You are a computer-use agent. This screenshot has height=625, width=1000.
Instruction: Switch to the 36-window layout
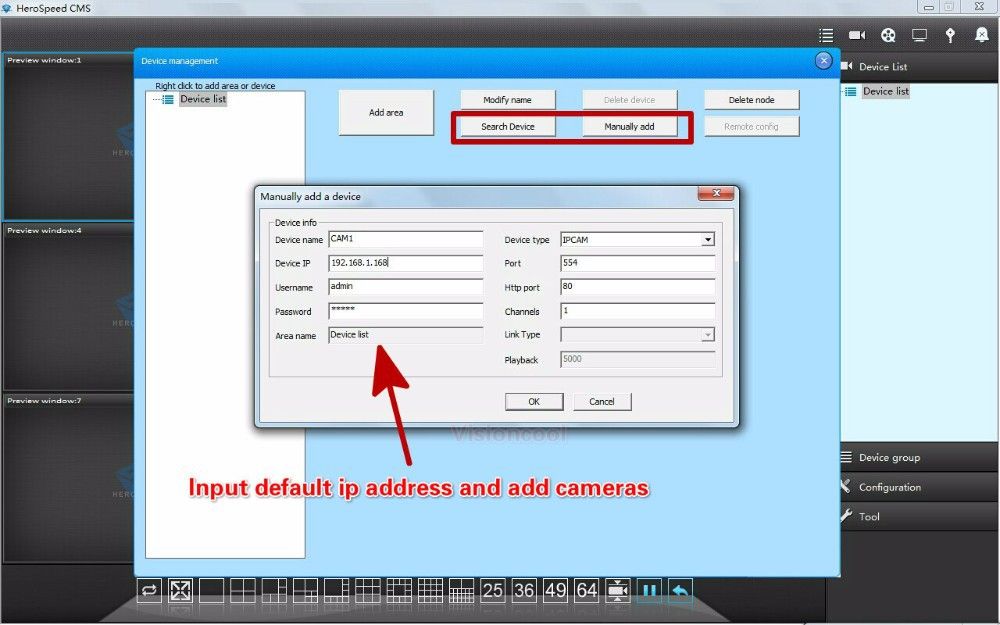(x=524, y=591)
